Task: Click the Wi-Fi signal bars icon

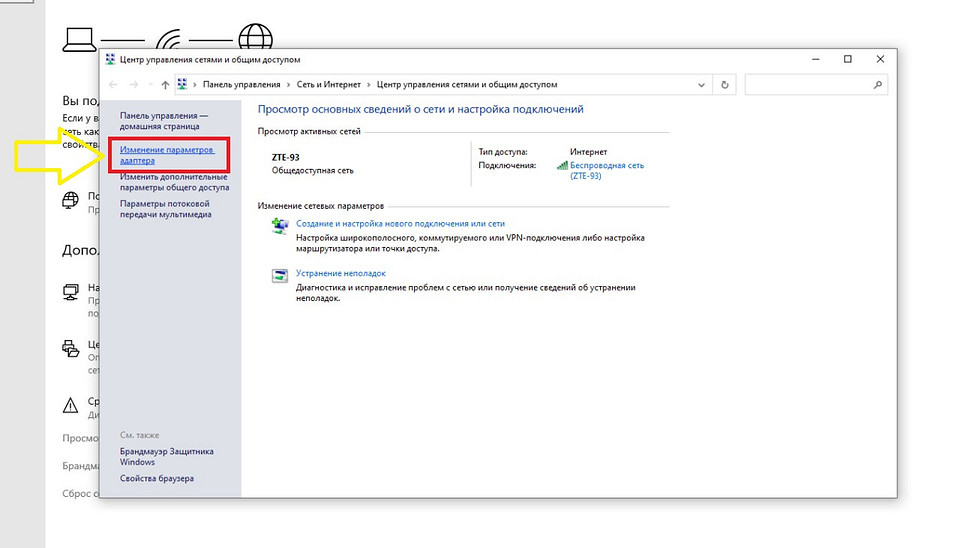Action: [x=562, y=166]
